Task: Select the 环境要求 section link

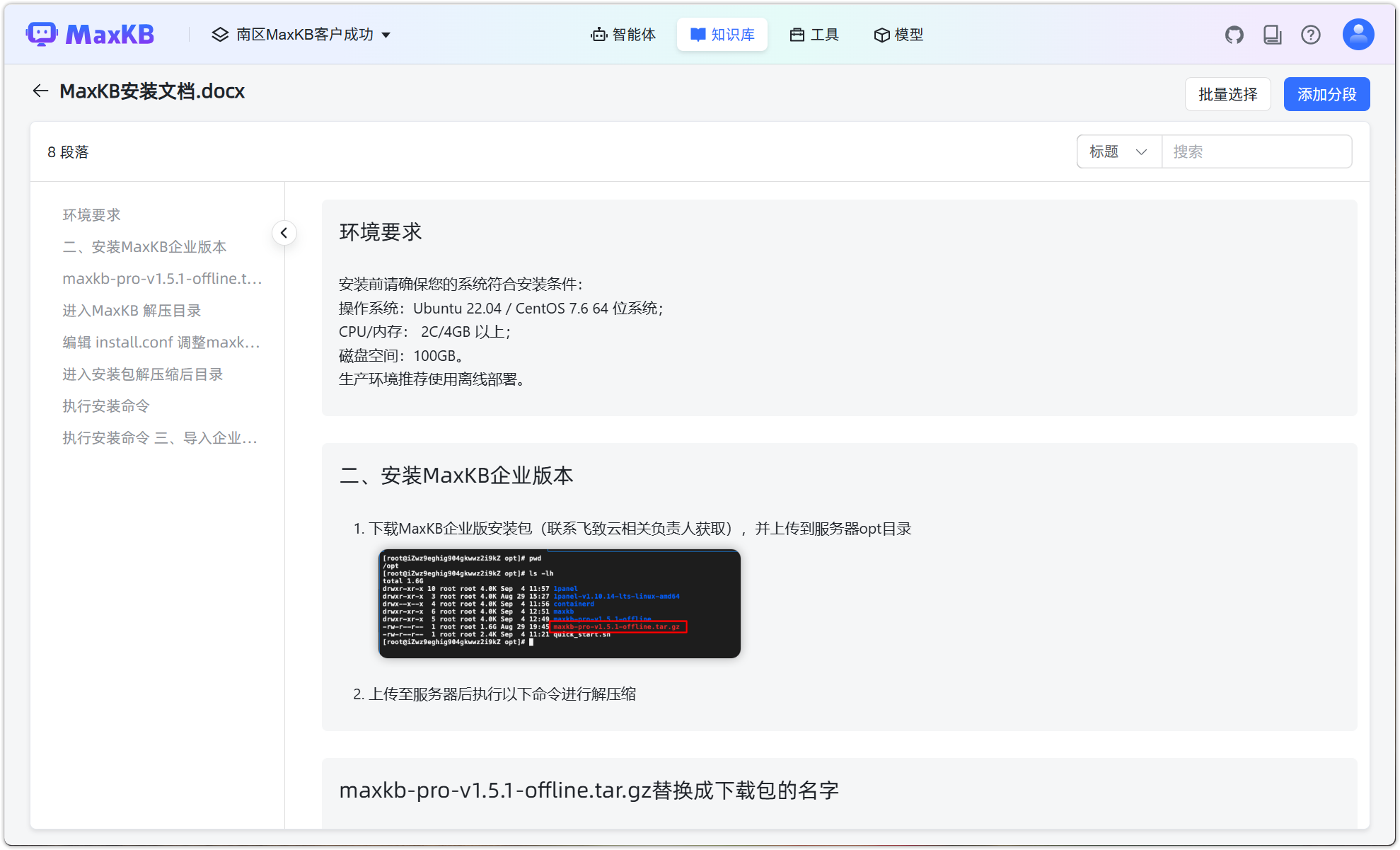Action: coord(91,214)
